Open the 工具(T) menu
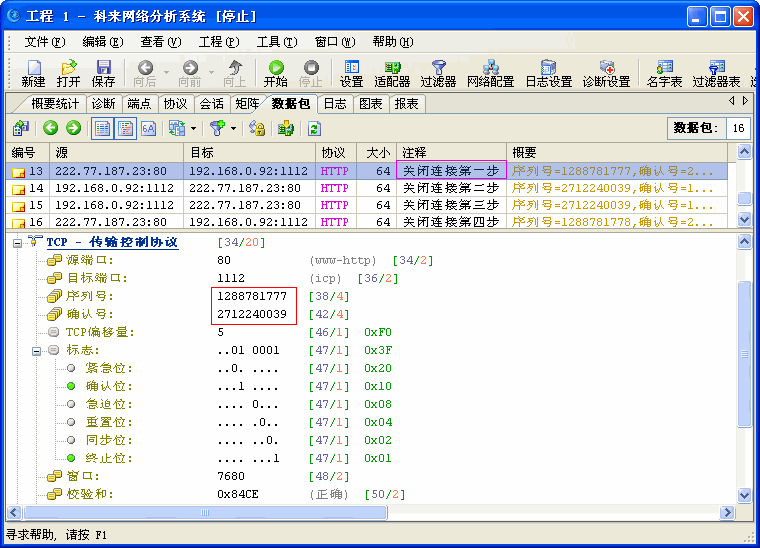 coord(277,42)
